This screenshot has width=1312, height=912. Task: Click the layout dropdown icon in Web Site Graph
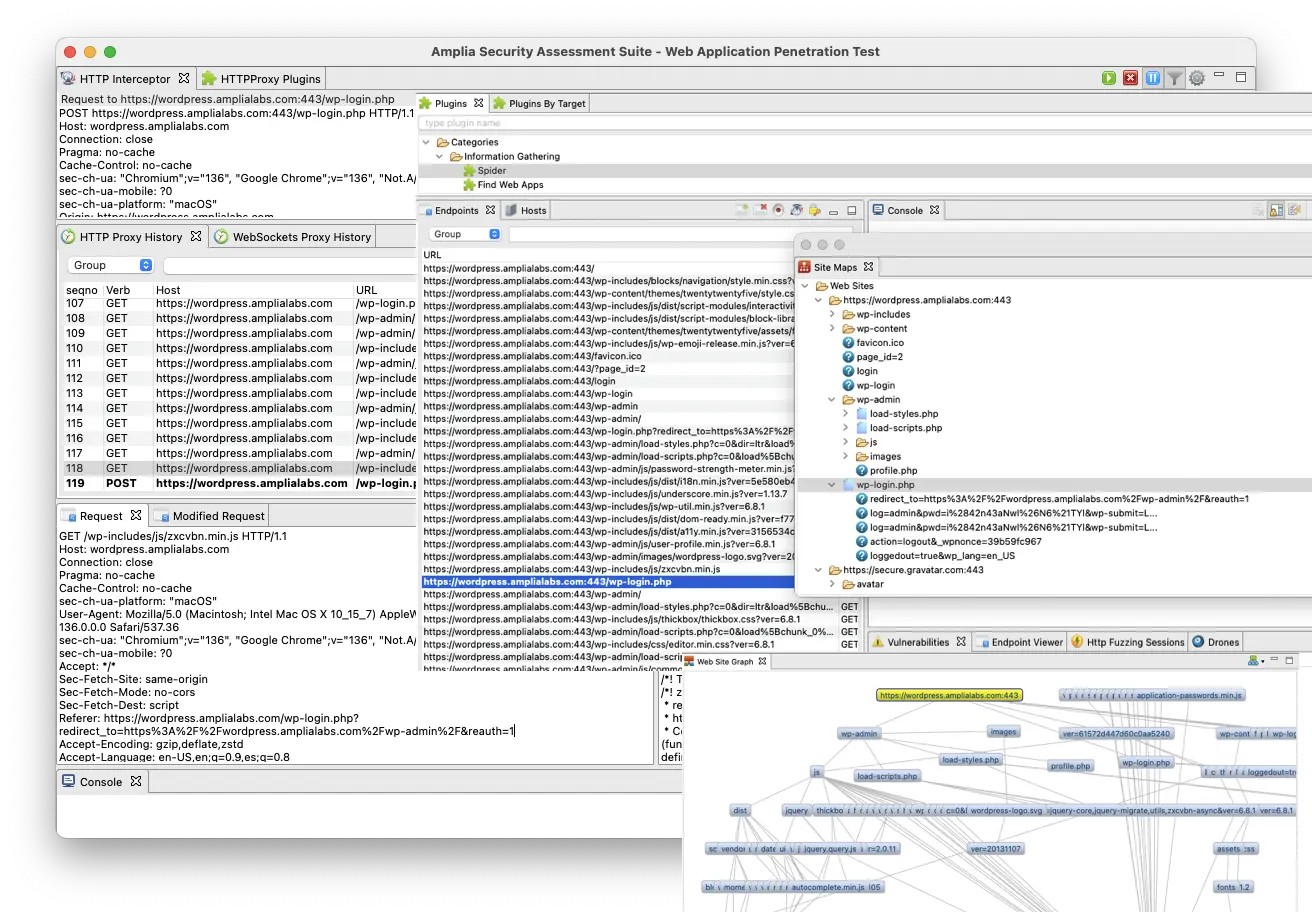click(x=1255, y=661)
